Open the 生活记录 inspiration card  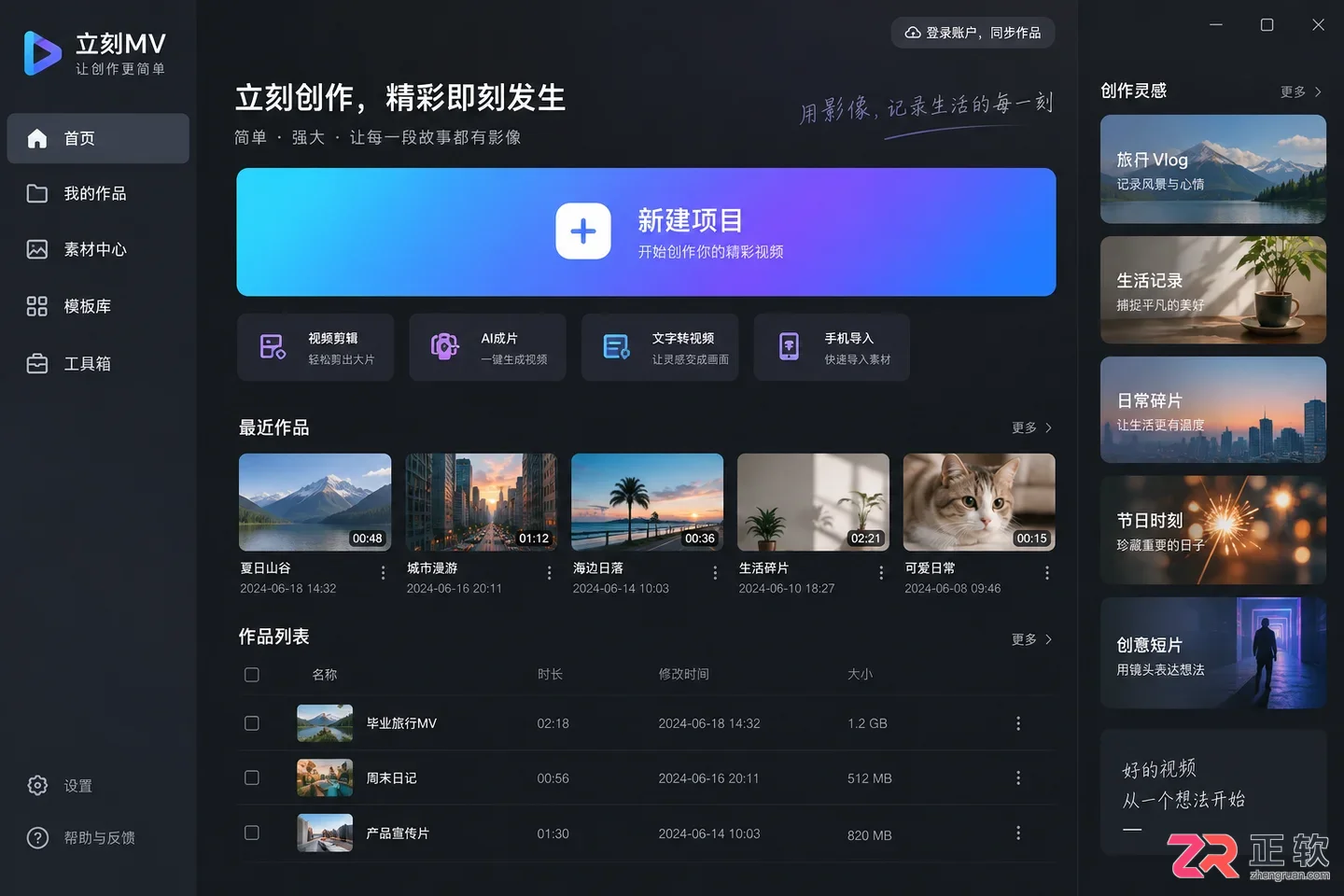click(x=1213, y=289)
